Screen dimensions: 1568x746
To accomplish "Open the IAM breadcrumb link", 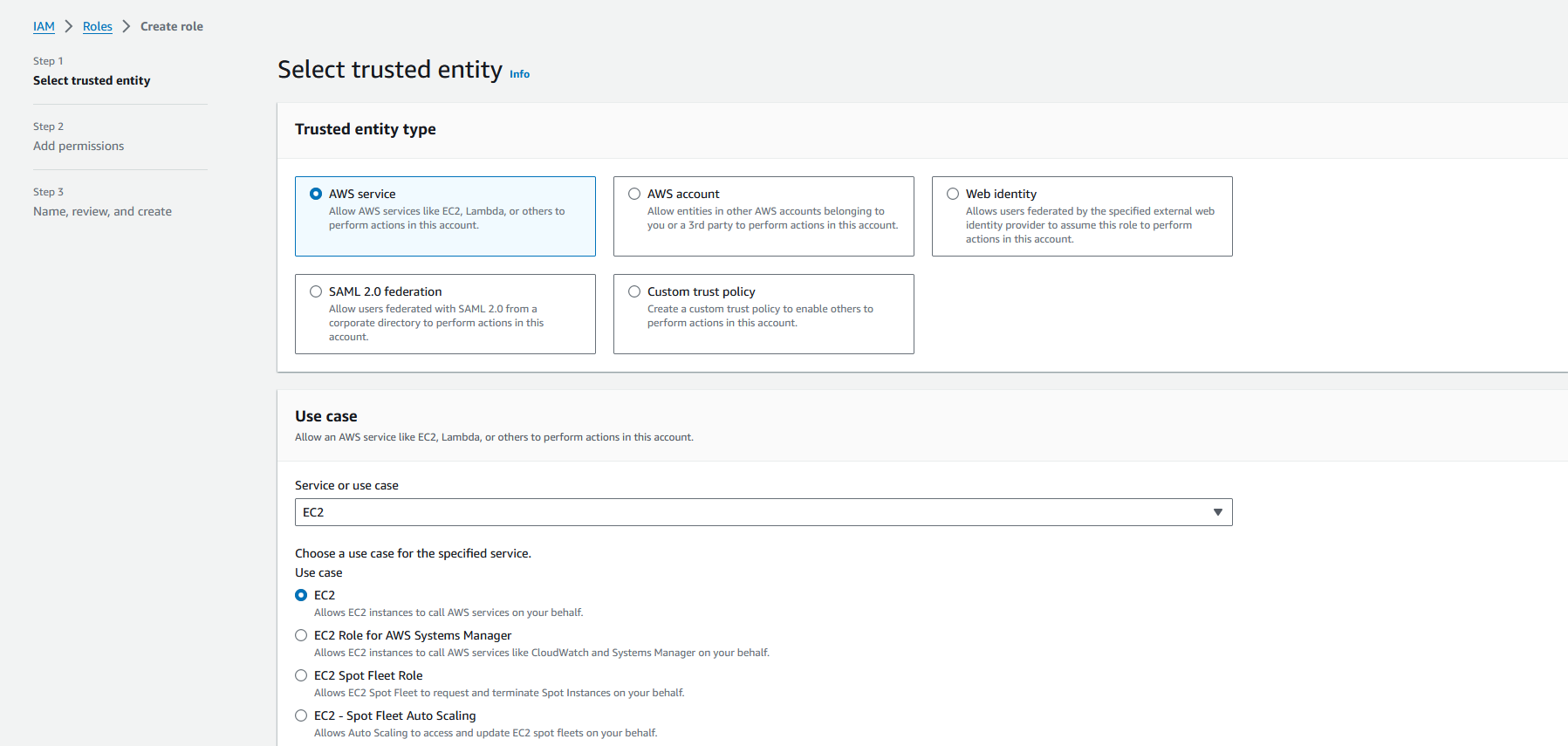I will 44,26.
